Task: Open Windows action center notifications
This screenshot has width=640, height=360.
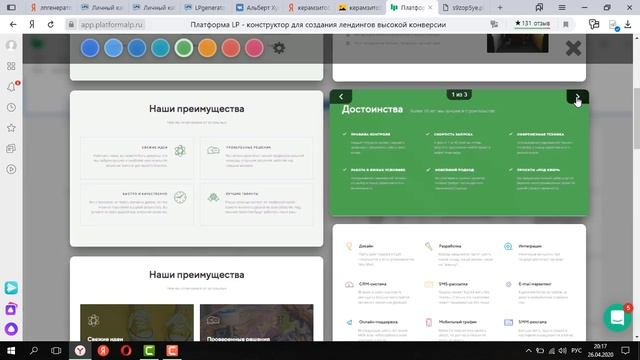Action: click(625, 351)
